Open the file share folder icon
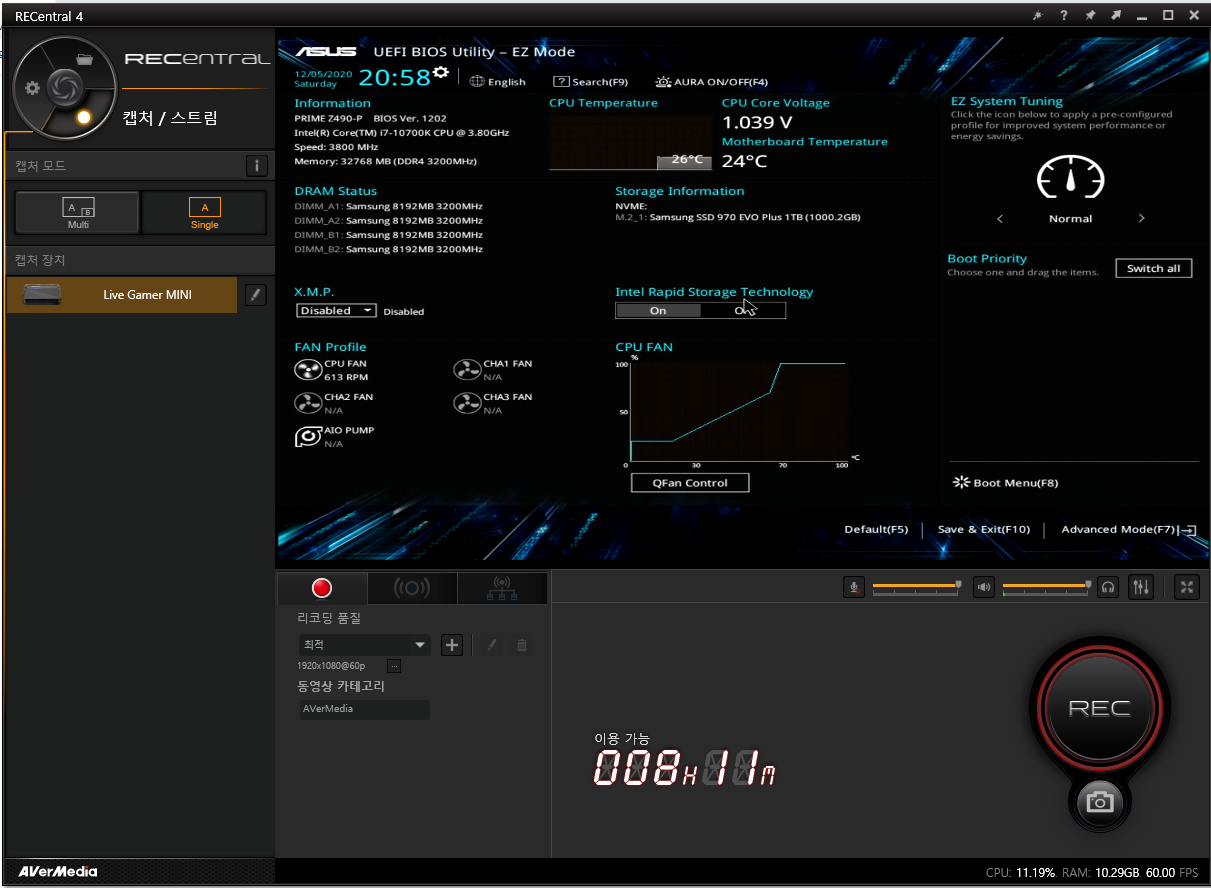Screen dimensions: 1211x888 [85, 59]
